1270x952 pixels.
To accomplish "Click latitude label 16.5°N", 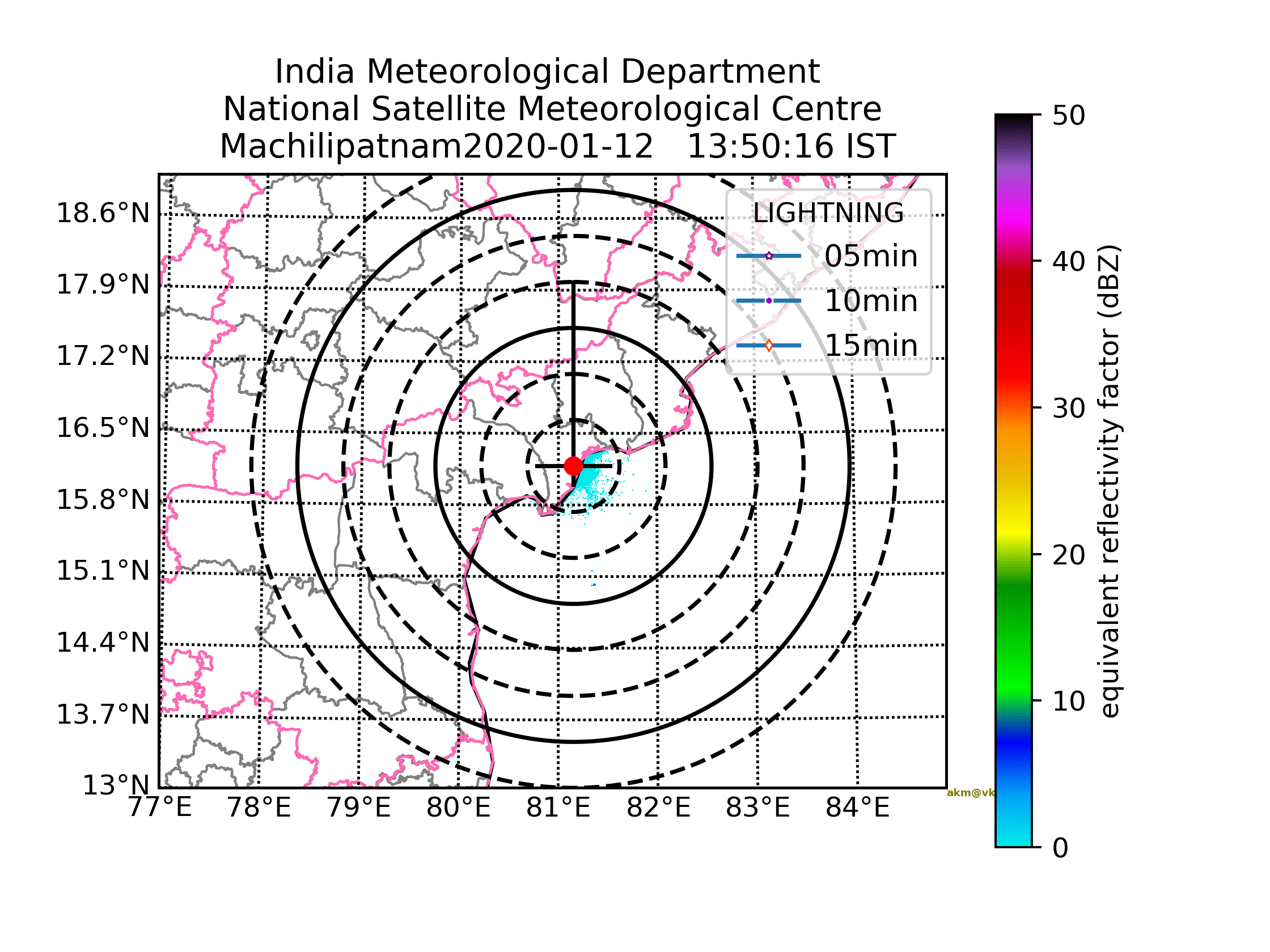I will pyautogui.click(x=103, y=428).
